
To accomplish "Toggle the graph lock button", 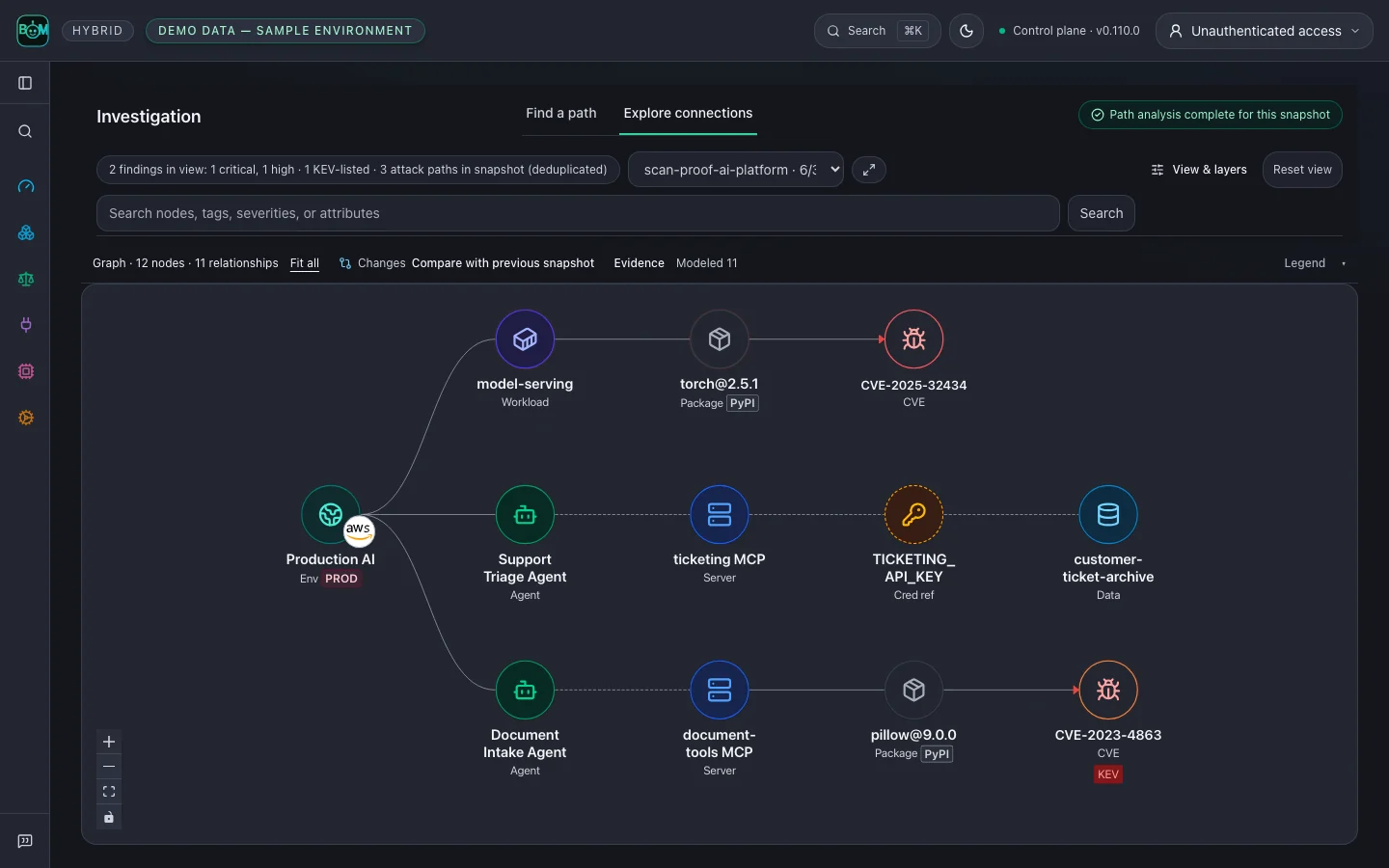I will coord(109,818).
